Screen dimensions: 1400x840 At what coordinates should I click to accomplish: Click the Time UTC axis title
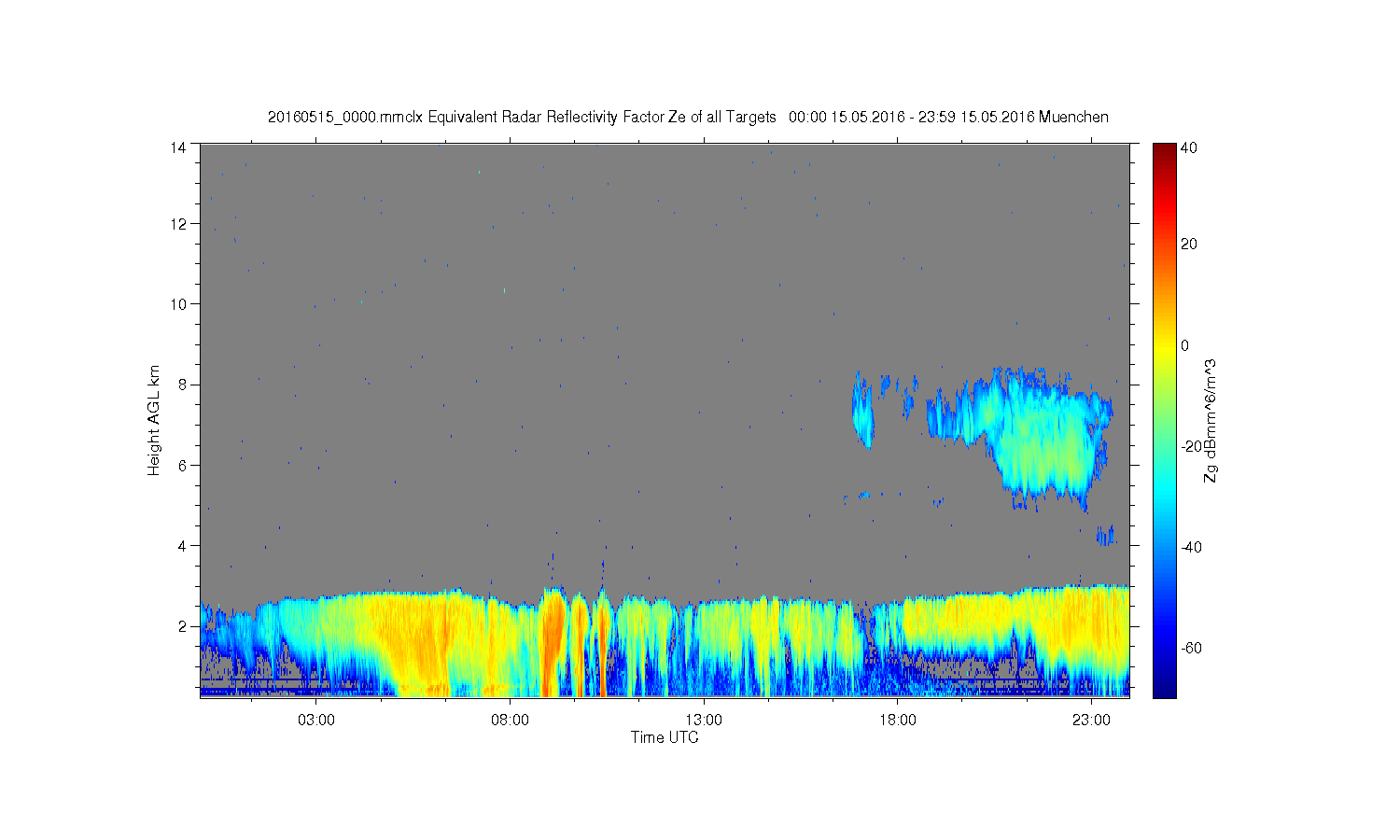coord(665,737)
